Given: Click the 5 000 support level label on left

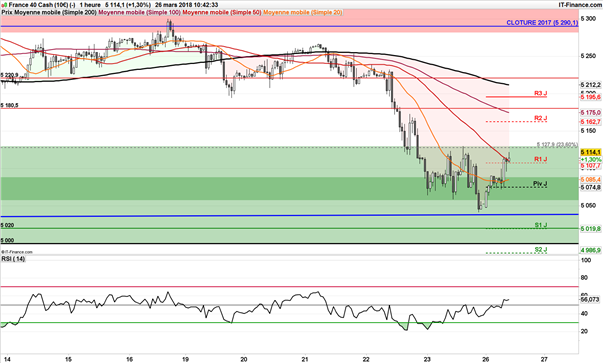Looking at the screenshot, I should tap(7, 240).
